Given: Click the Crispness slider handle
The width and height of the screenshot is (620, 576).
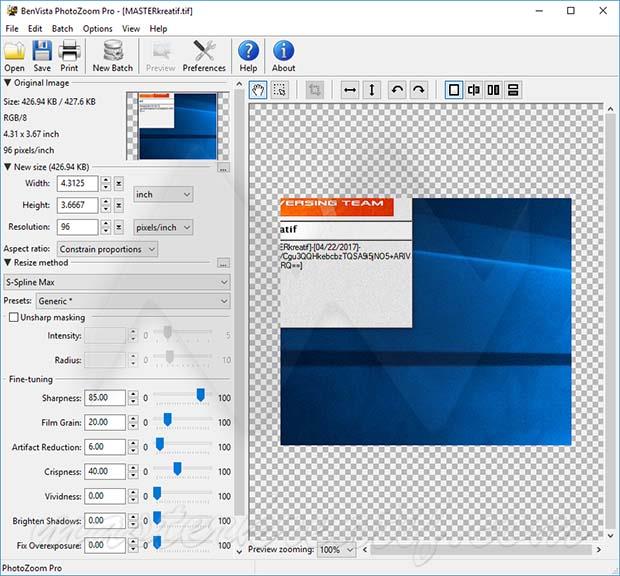Looking at the screenshot, I should 177,468.
